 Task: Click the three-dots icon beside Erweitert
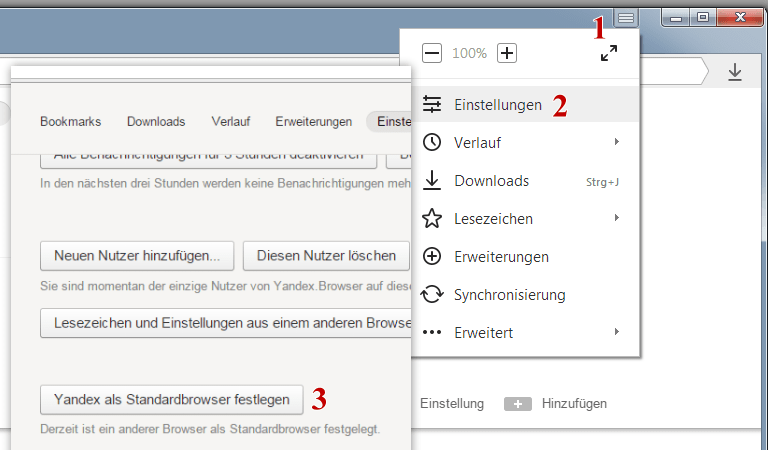[x=432, y=332]
